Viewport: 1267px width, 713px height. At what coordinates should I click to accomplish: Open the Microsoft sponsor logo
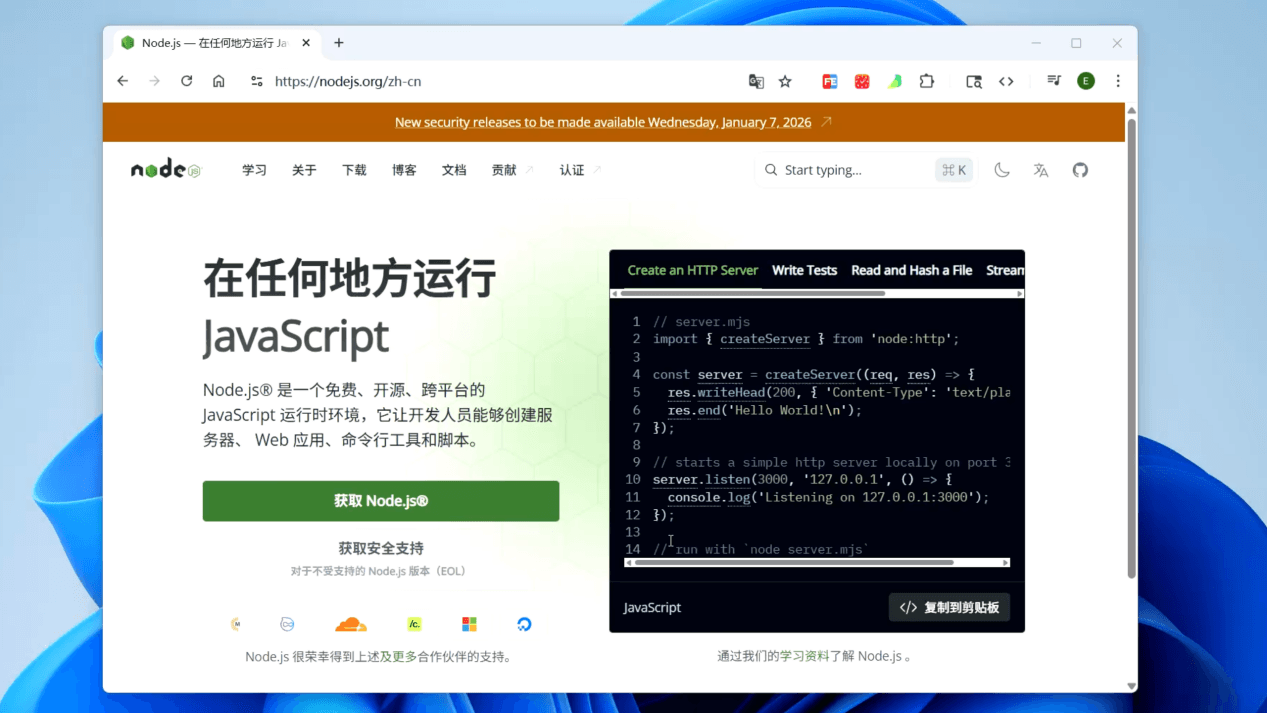[x=469, y=624]
